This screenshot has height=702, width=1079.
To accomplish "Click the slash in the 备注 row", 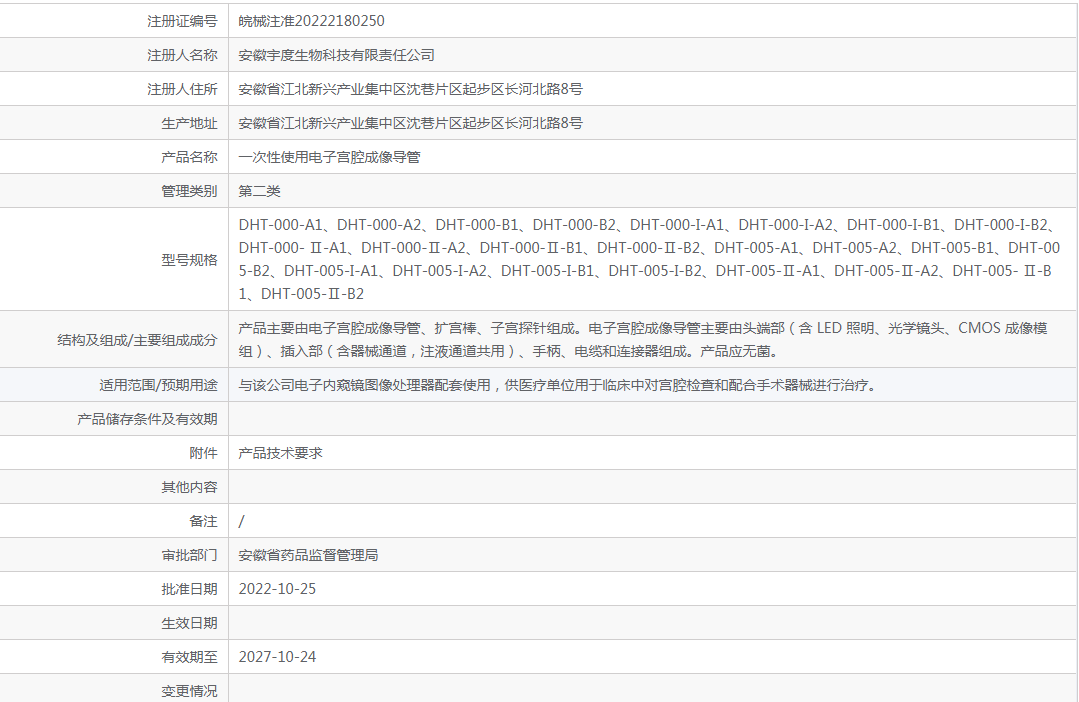I will click(x=242, y=521).
